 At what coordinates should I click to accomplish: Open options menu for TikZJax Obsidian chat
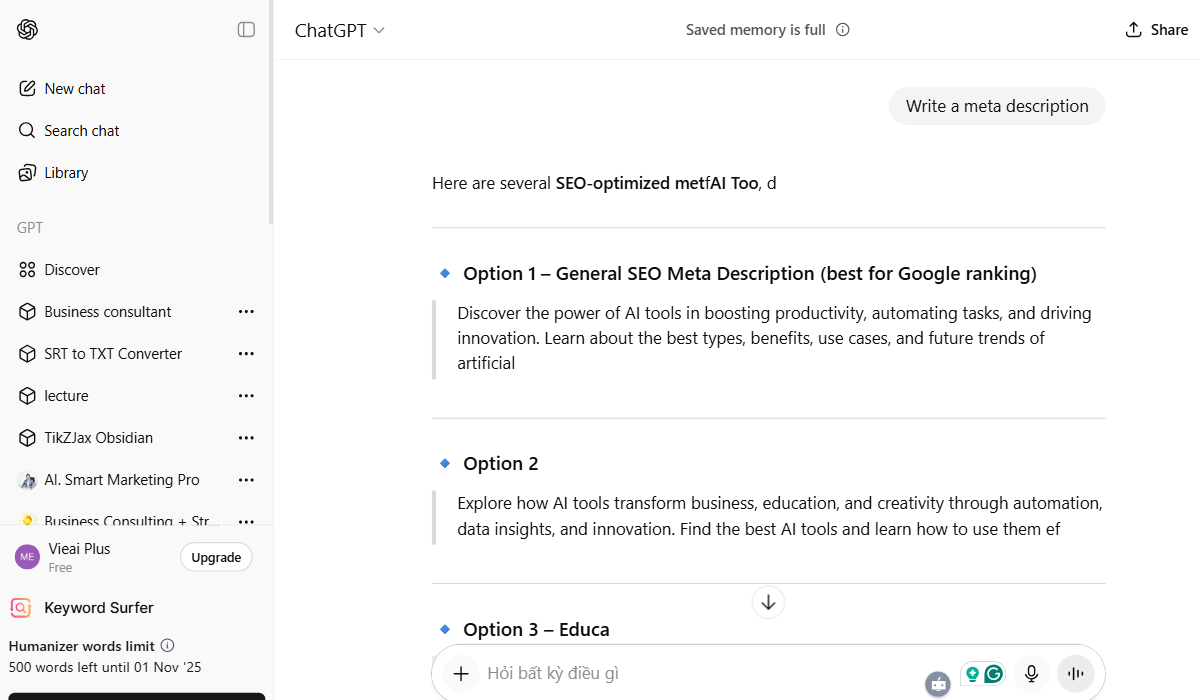[246, 437]
